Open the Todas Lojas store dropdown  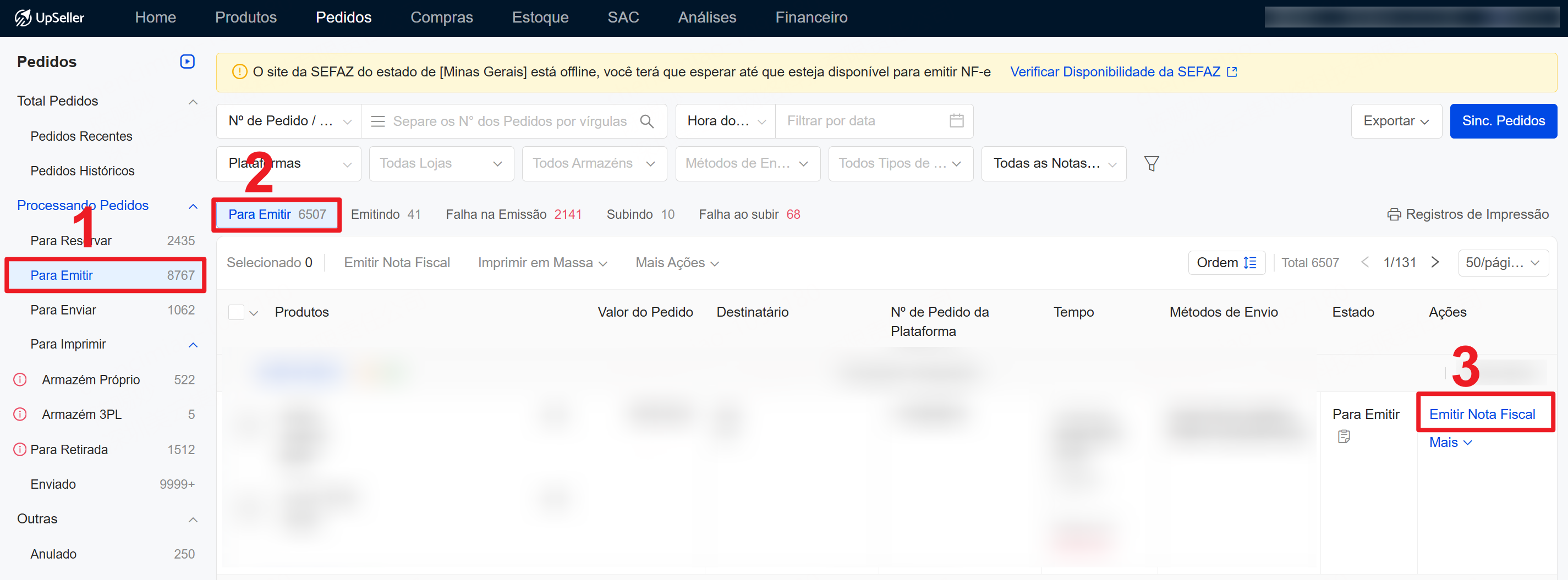coord(441,163)
